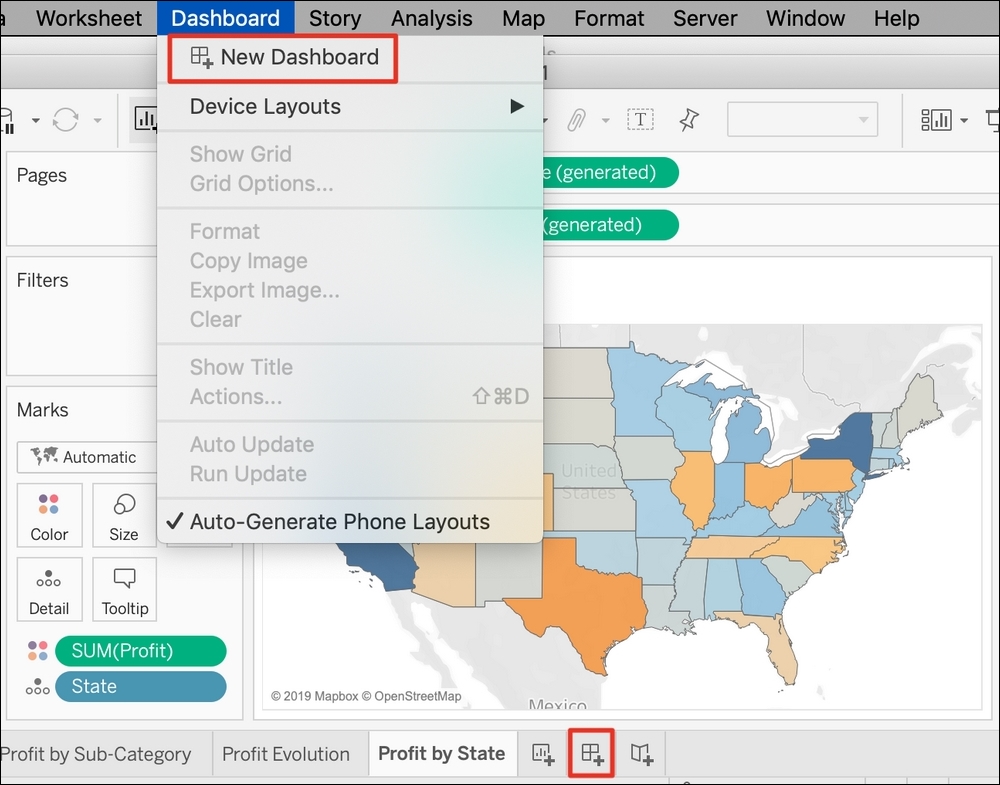1000x785 pixels.
Task: Toggle Show Title in the Dashboard menu
Action: [240, 367]
